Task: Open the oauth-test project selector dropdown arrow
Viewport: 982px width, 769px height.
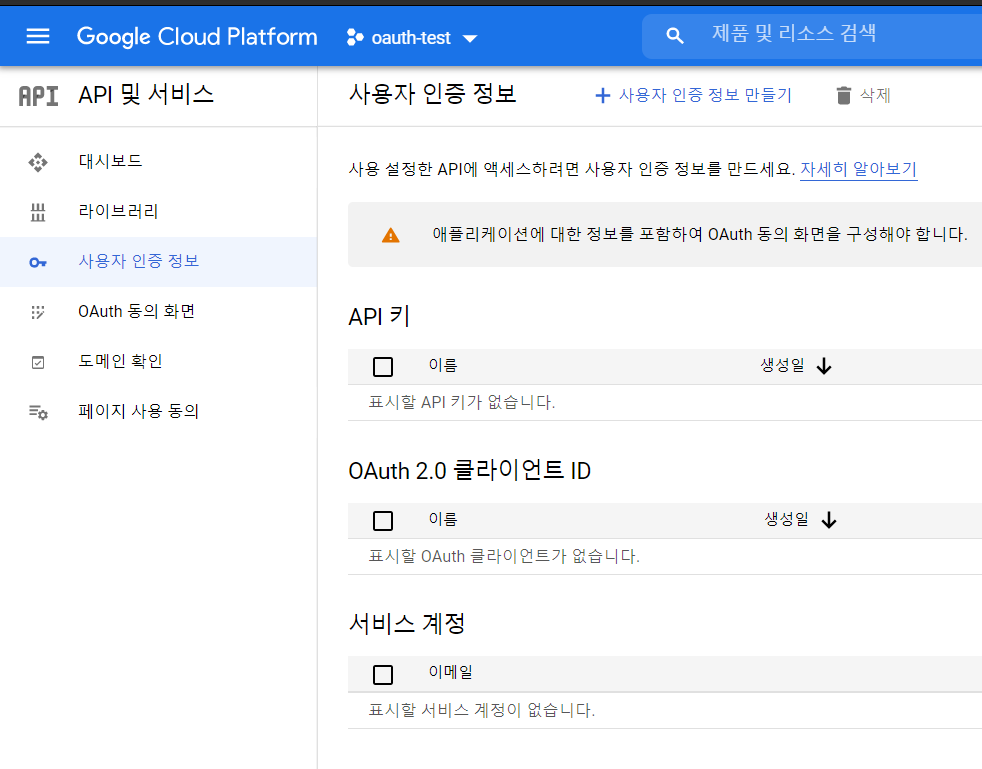Action: (x=470, y=39)
